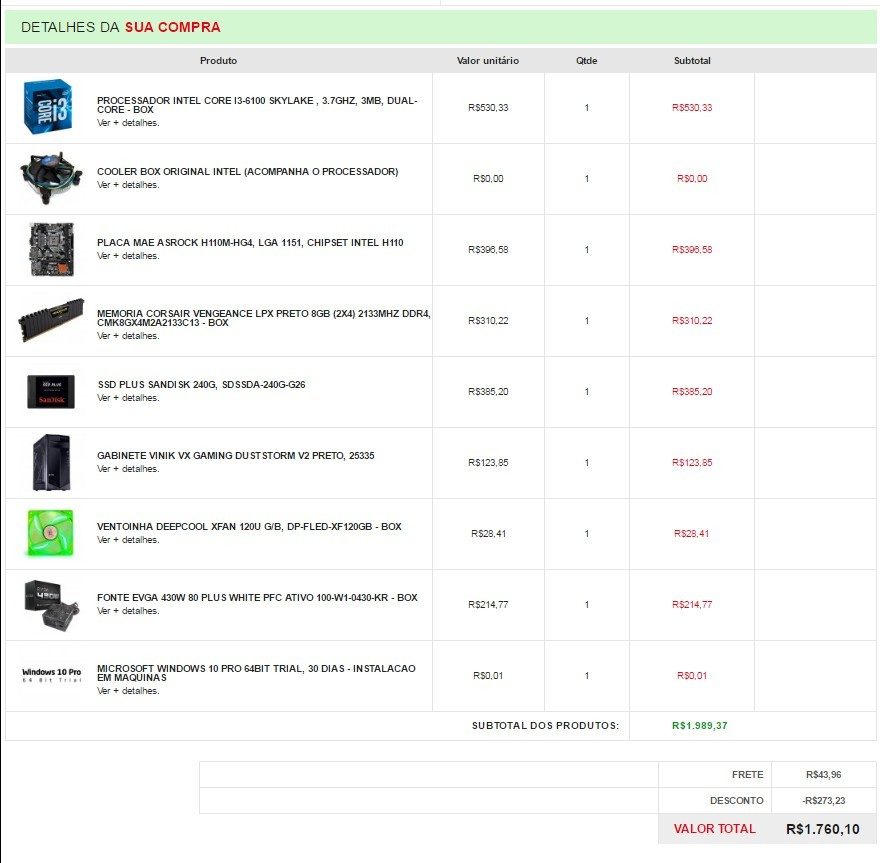Click unit price R$385,20 for SSD
This screenshot has height=863, width=880.
[488, 392]
